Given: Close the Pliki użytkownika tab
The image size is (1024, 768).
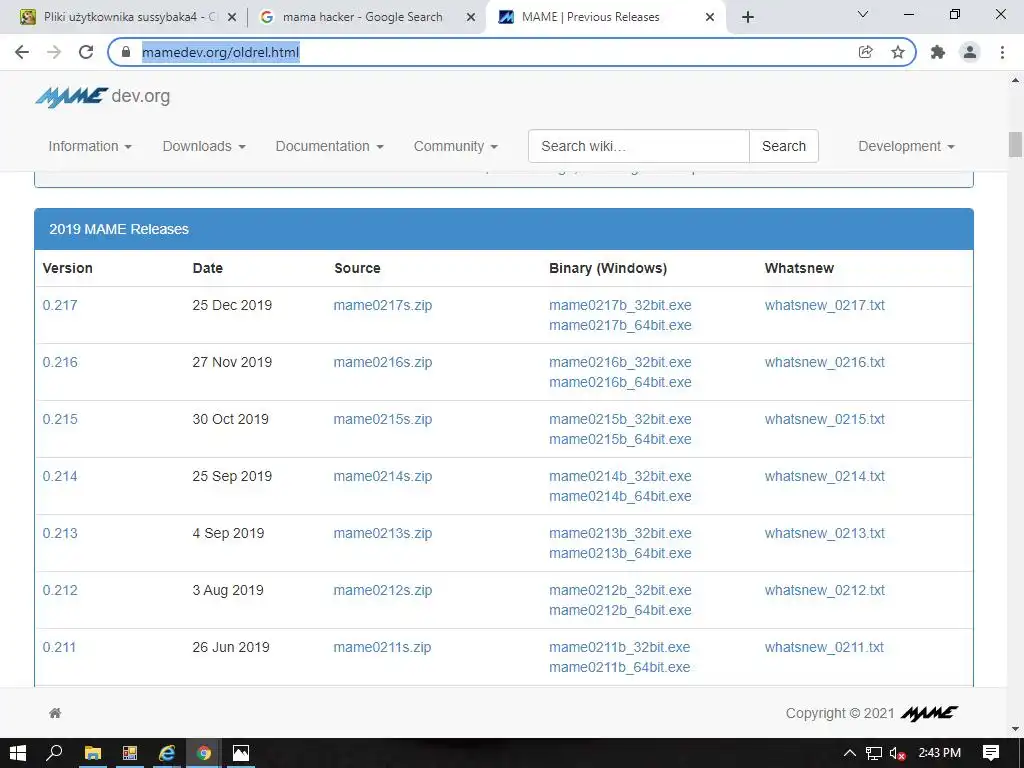Looking at the screenshot, I should pyautogui.click(x=231, y=18).
